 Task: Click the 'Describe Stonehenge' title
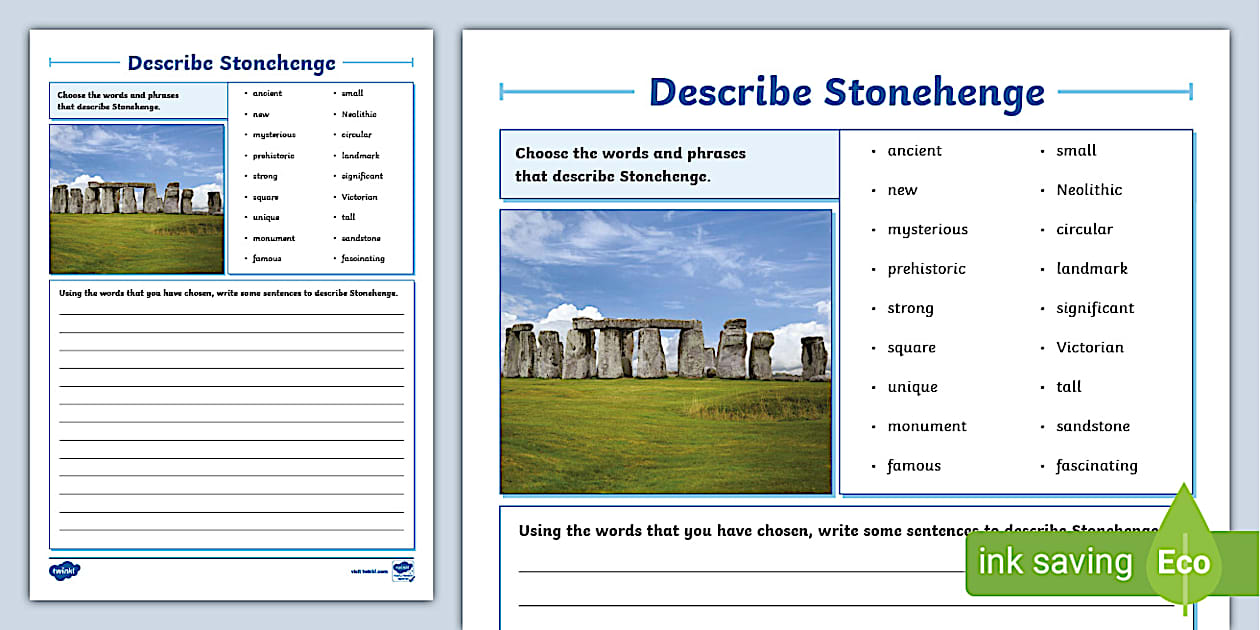click(x=845, y=92)
